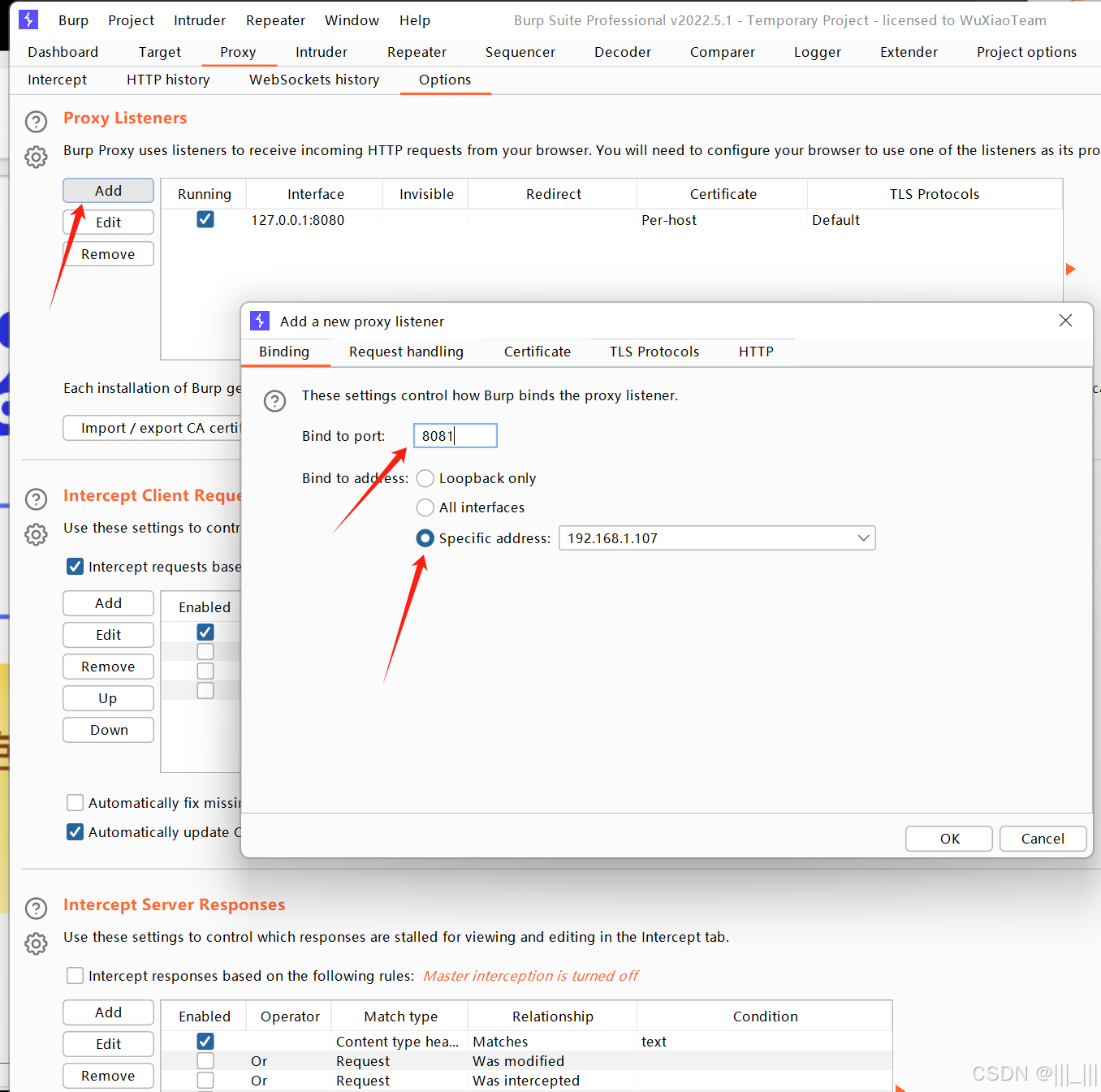
Task: Click Burp Suite logo in menu bar
Action: click(x=28, y=19)
